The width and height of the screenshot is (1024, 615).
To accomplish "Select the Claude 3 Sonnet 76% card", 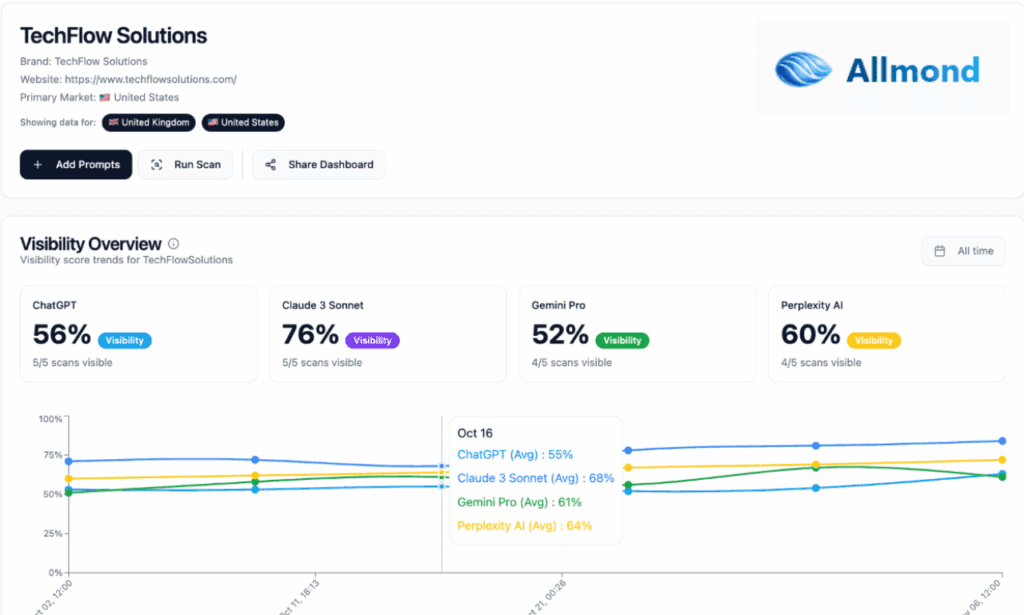I will [388, 334].
